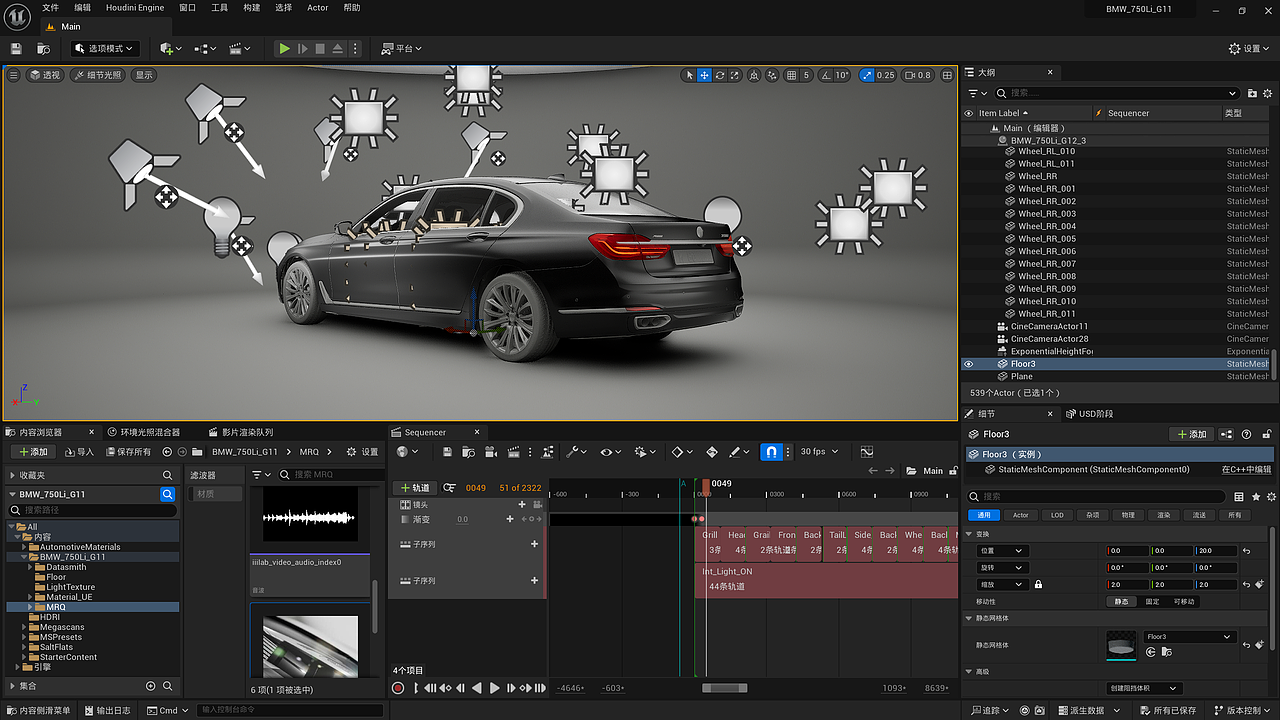1280x720 pixels.
Task: Open the viewport hamburger options menu
Action: [13, 75]
